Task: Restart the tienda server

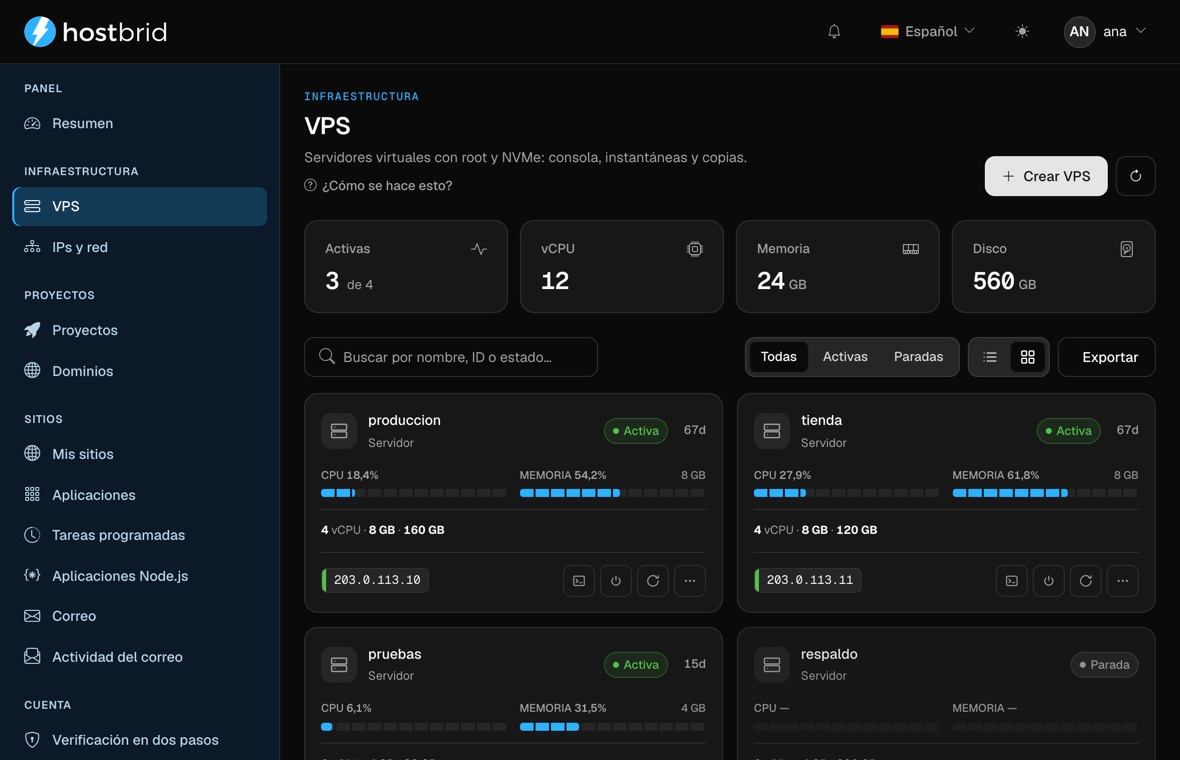Action: pos(1085,581)
